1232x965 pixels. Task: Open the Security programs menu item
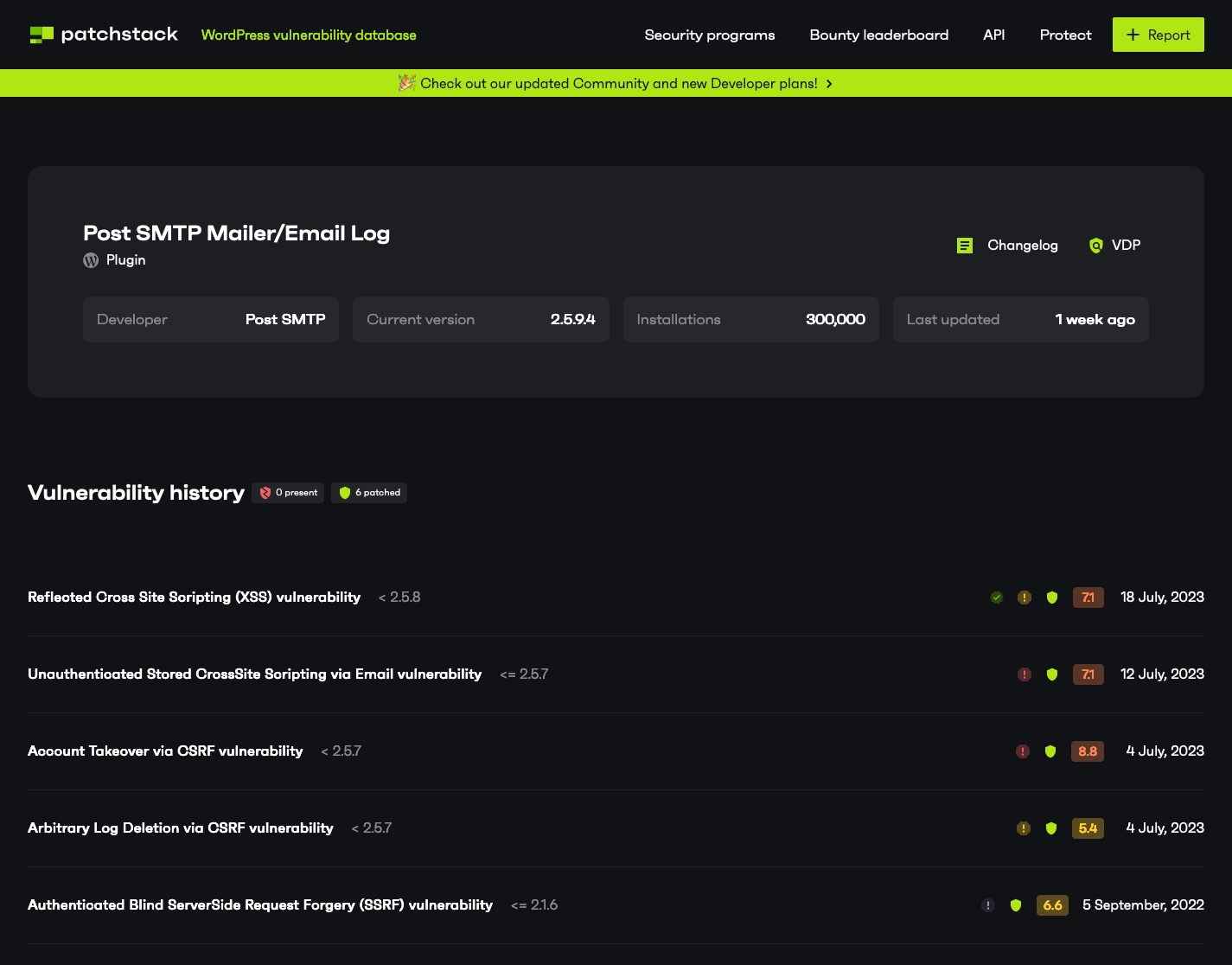click(x=710, y=35)
